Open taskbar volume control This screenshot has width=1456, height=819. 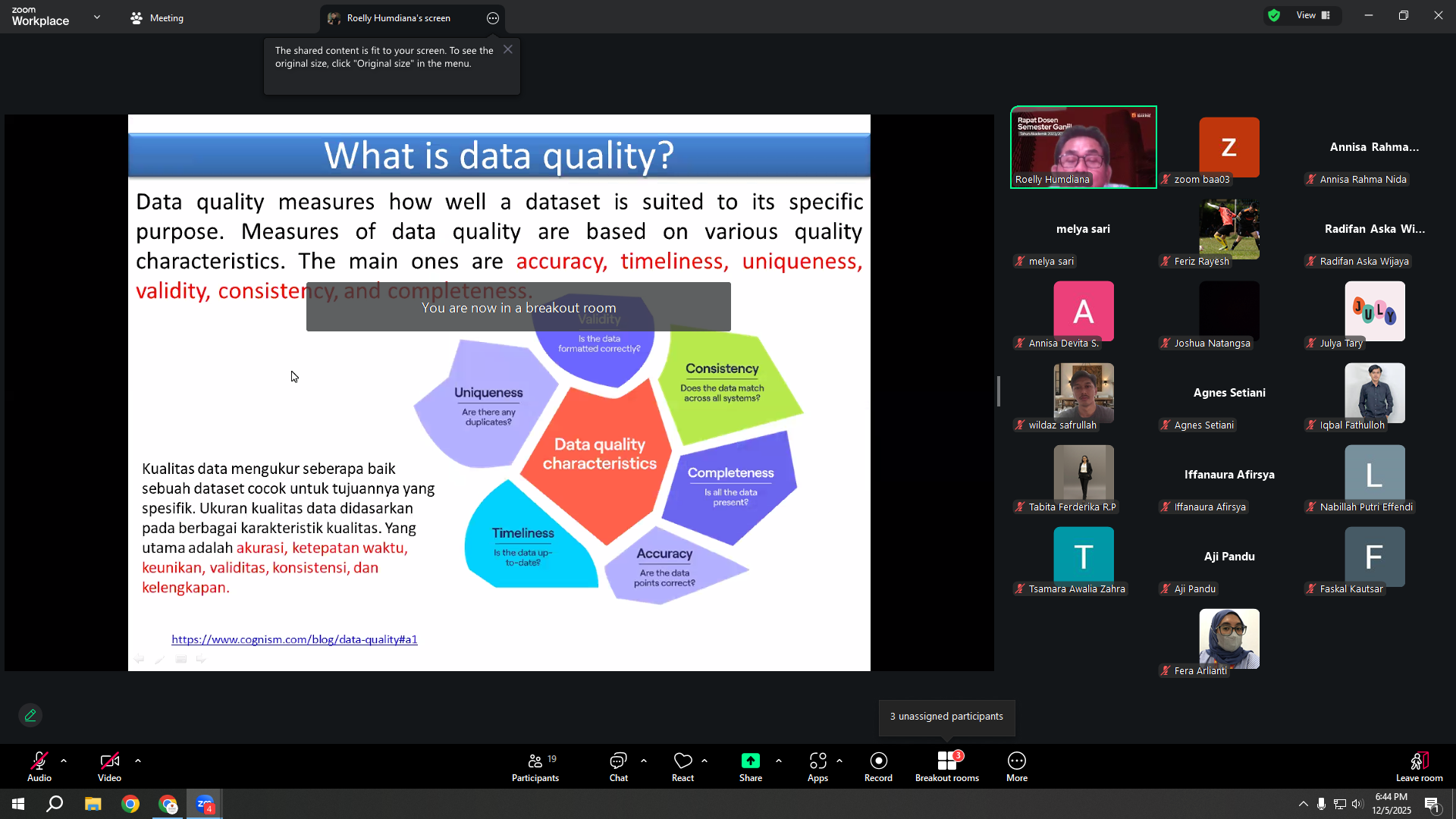point(1357,804)
